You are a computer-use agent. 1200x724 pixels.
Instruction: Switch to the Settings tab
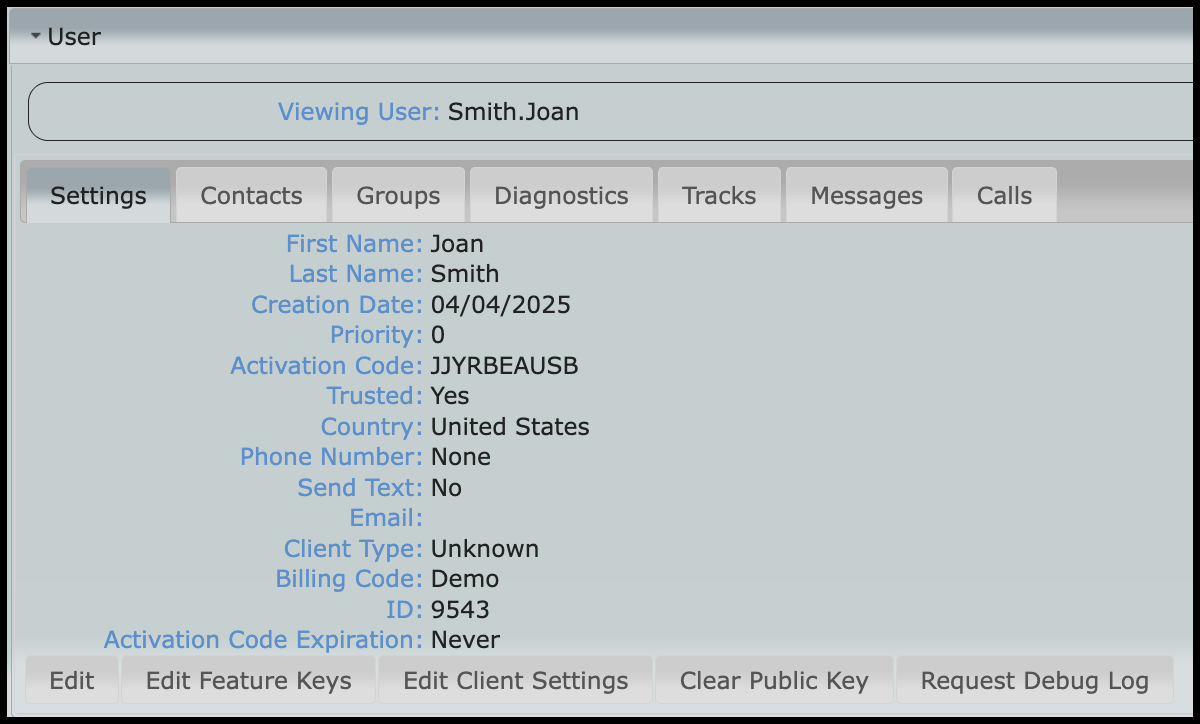click(x=98, y=195)
